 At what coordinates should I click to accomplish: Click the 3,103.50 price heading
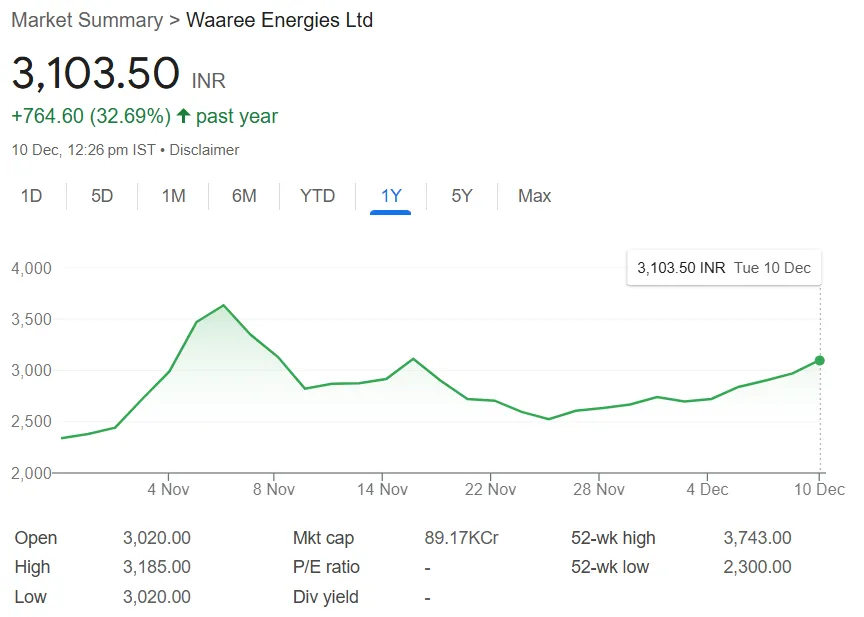click(x=96, y=73)
